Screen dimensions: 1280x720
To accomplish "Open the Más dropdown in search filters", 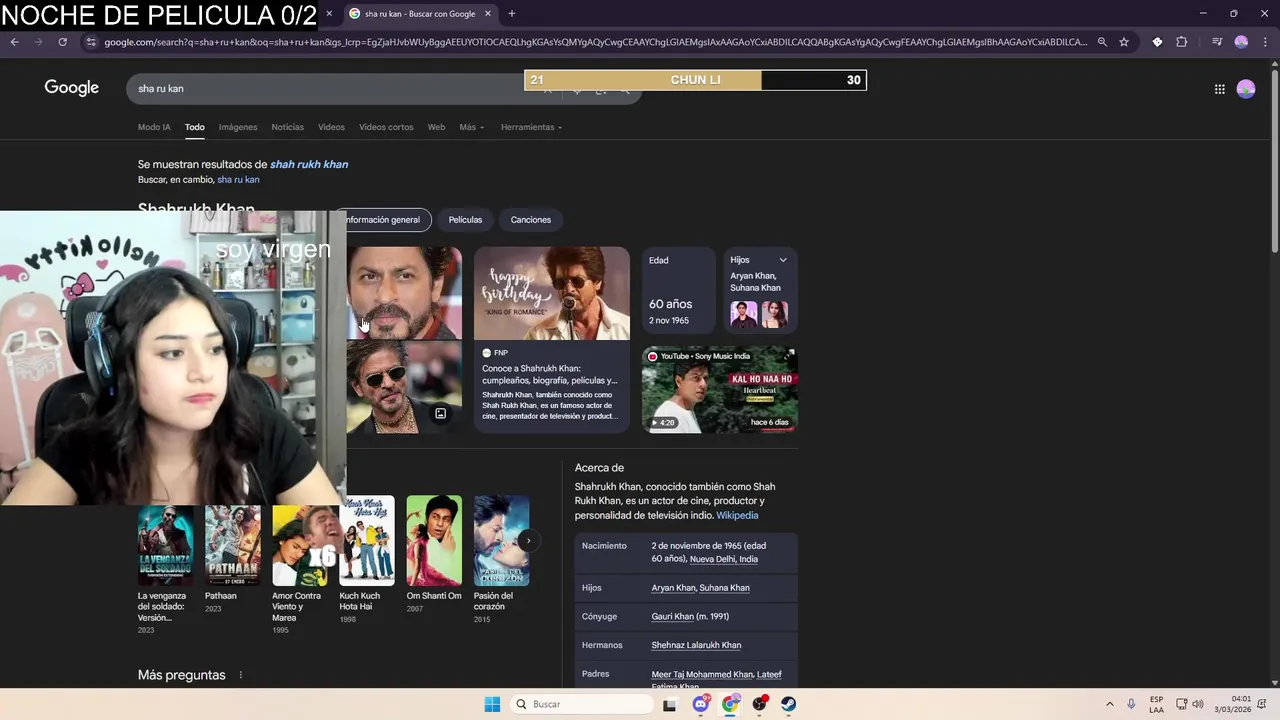I will coord(471,127).
